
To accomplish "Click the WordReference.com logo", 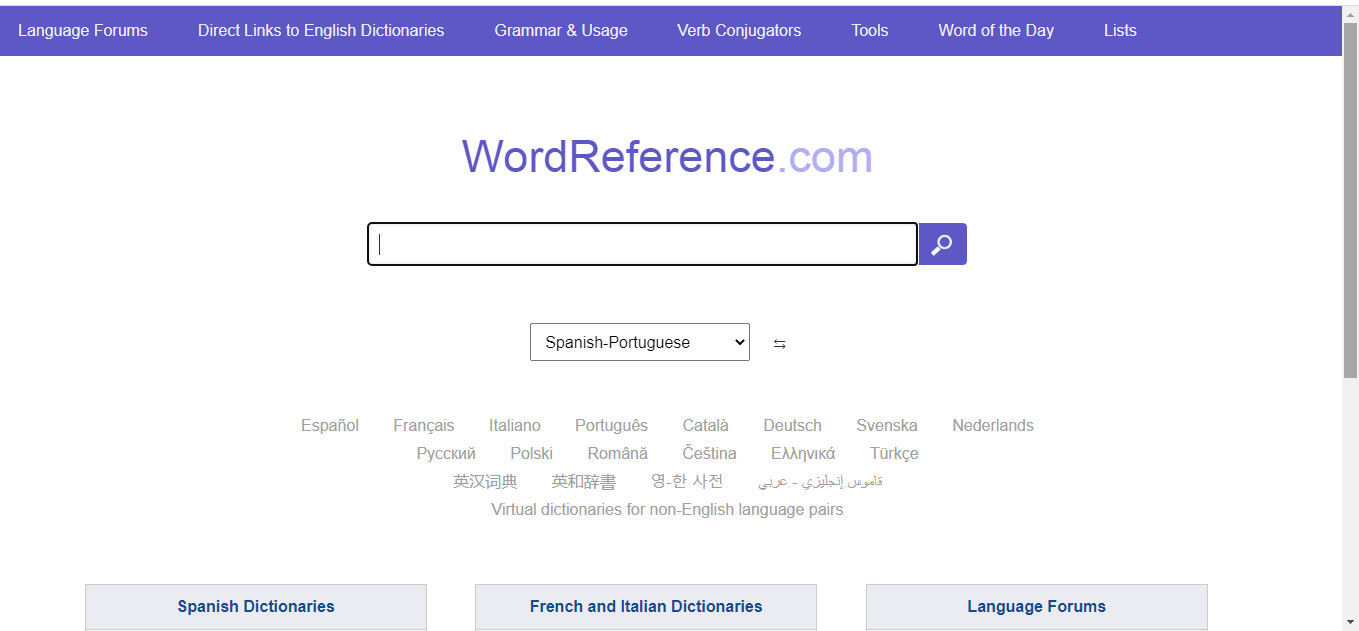I will click(x=667, y=157).
